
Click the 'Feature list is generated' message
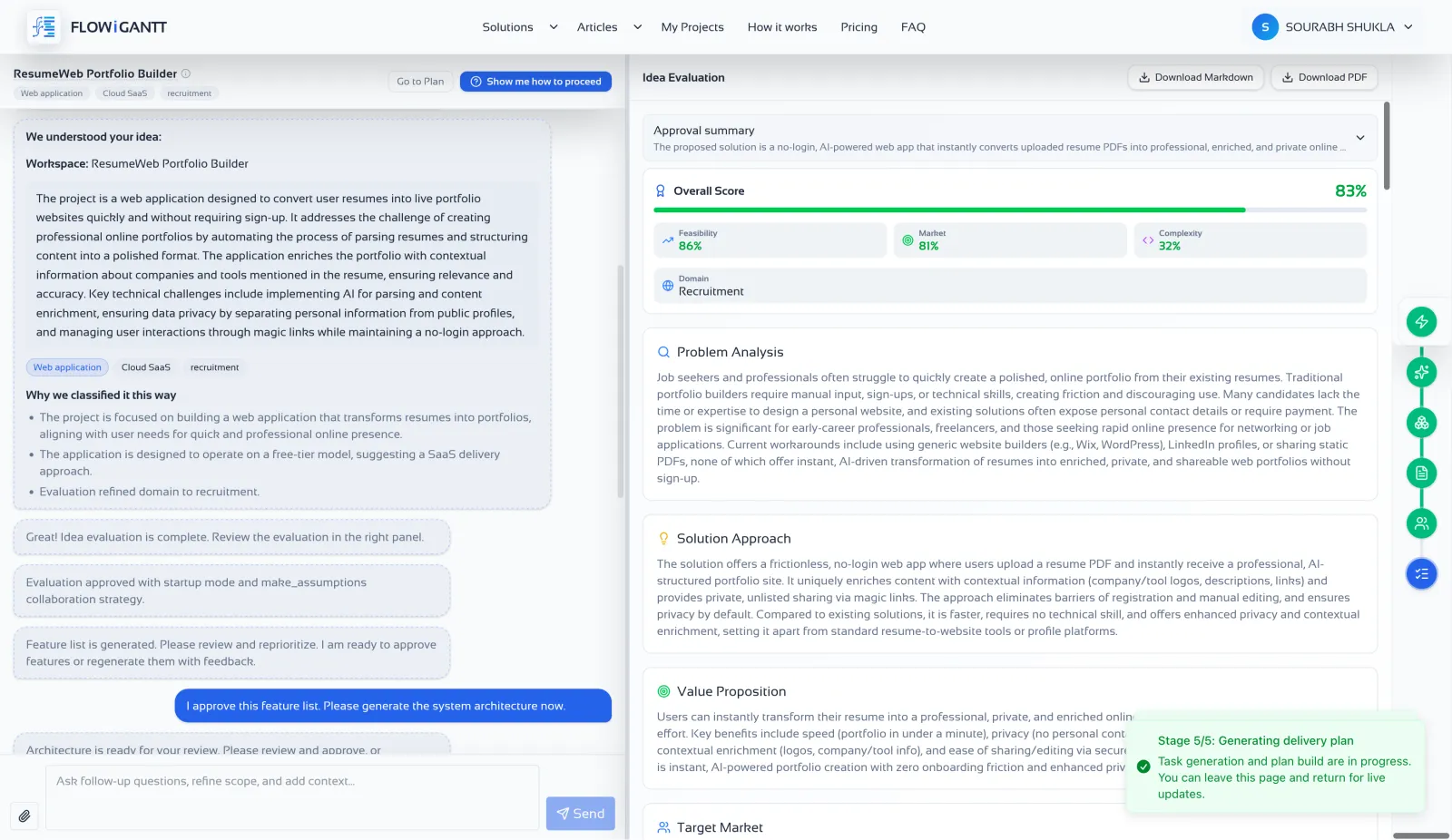[x=231, y=653]
